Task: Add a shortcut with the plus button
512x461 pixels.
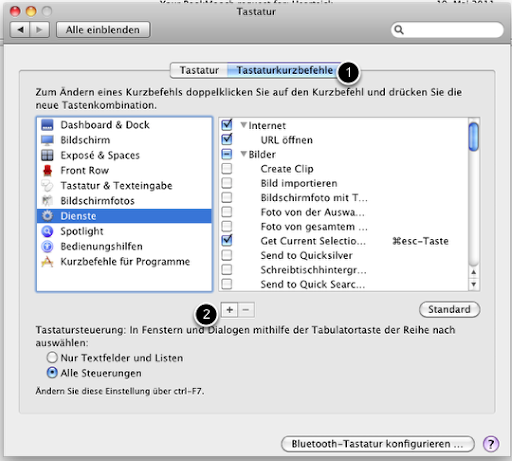Action: (229, 310)
